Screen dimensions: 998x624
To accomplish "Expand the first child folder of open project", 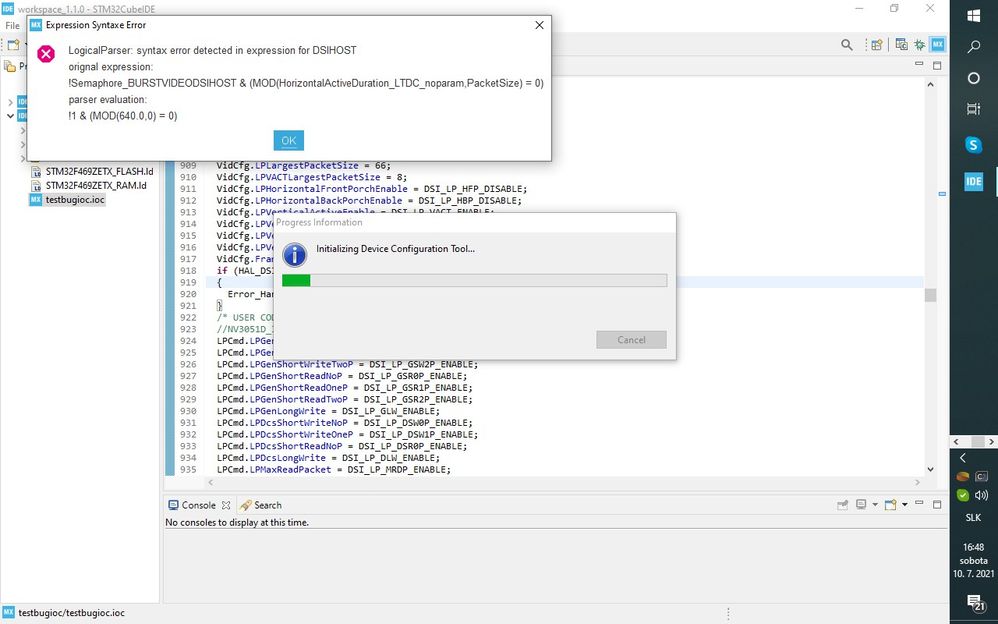I will pyautogui.click(x=23, y=130).
